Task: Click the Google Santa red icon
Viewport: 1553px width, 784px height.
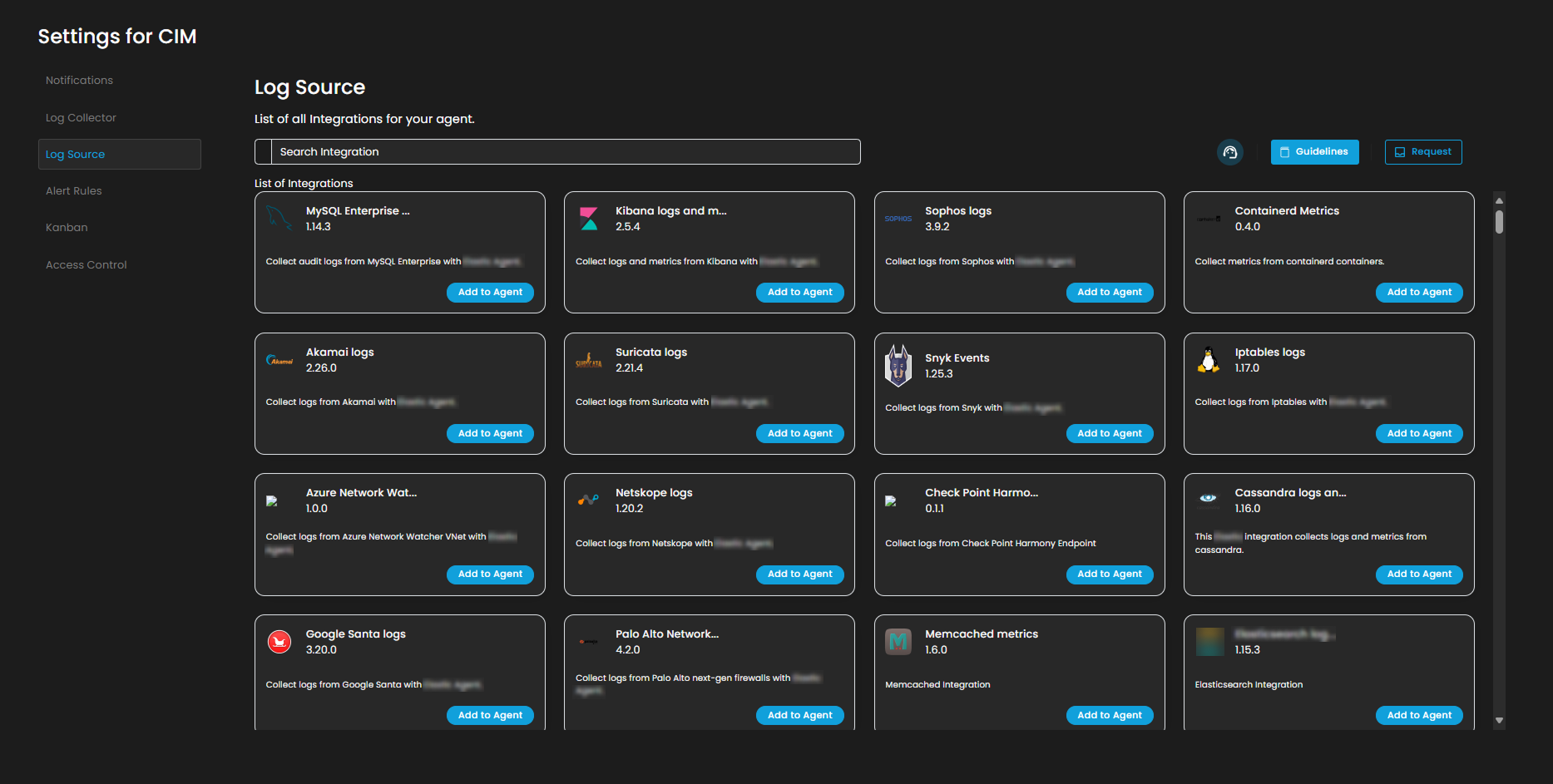Action: pyautogui.click(x=279, y=642)
